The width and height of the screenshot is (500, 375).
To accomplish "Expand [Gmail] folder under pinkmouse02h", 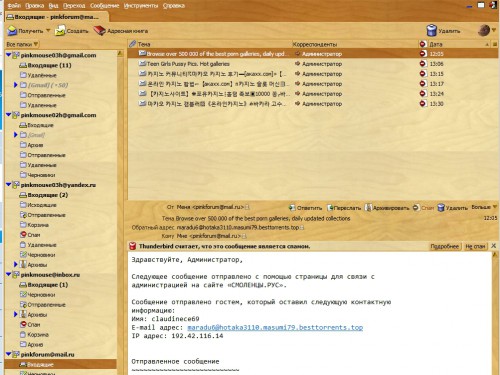I will tap(15, 135).
